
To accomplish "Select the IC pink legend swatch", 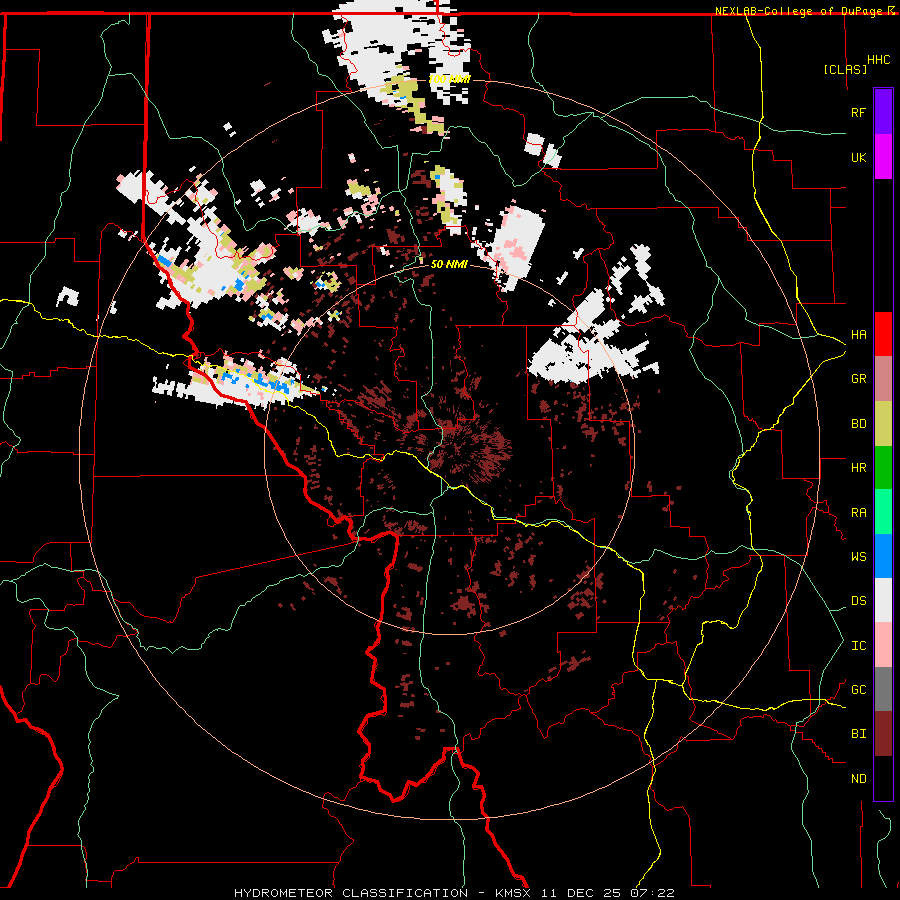I will coord(883,645).
